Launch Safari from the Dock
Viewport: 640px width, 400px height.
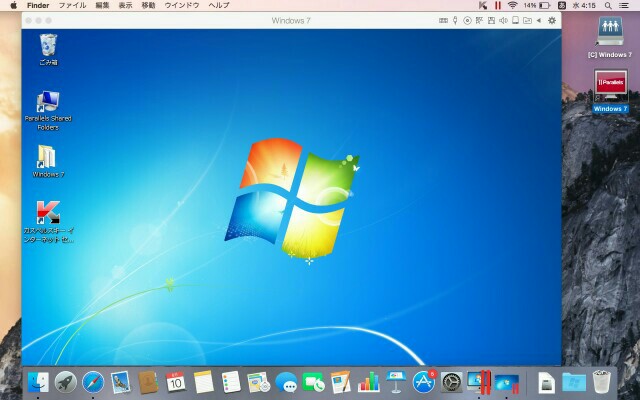point(93,382)
